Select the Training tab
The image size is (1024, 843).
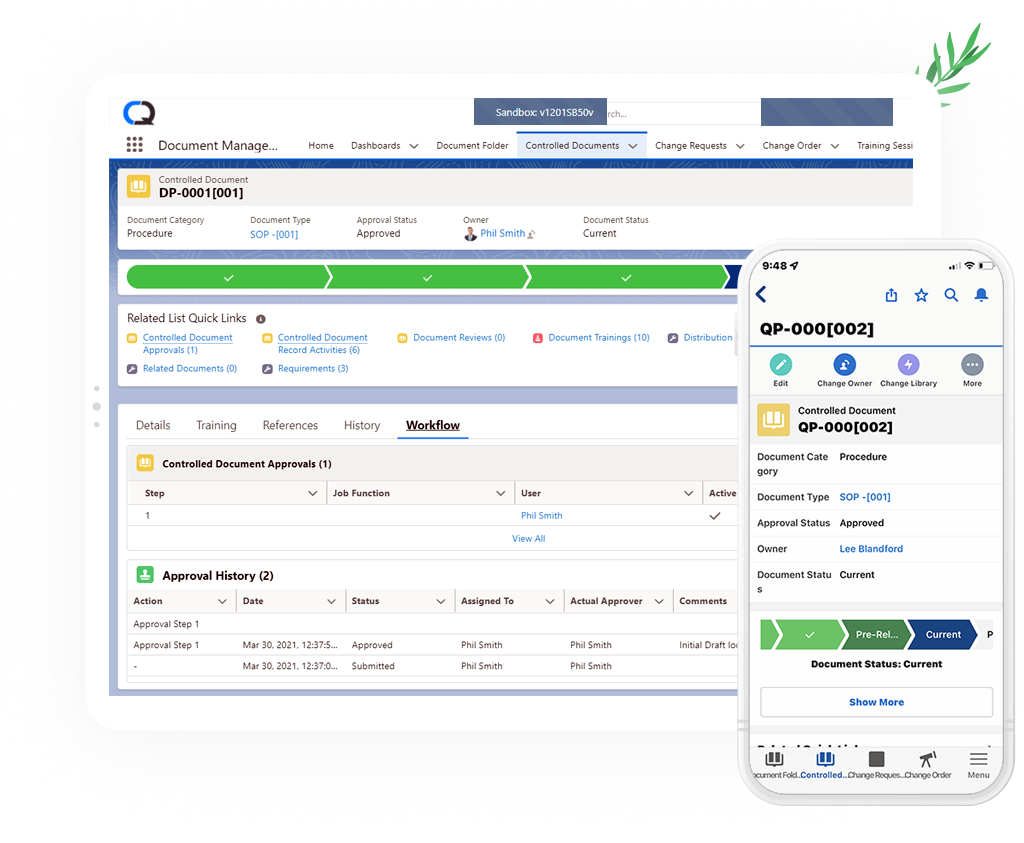[216, 425]
